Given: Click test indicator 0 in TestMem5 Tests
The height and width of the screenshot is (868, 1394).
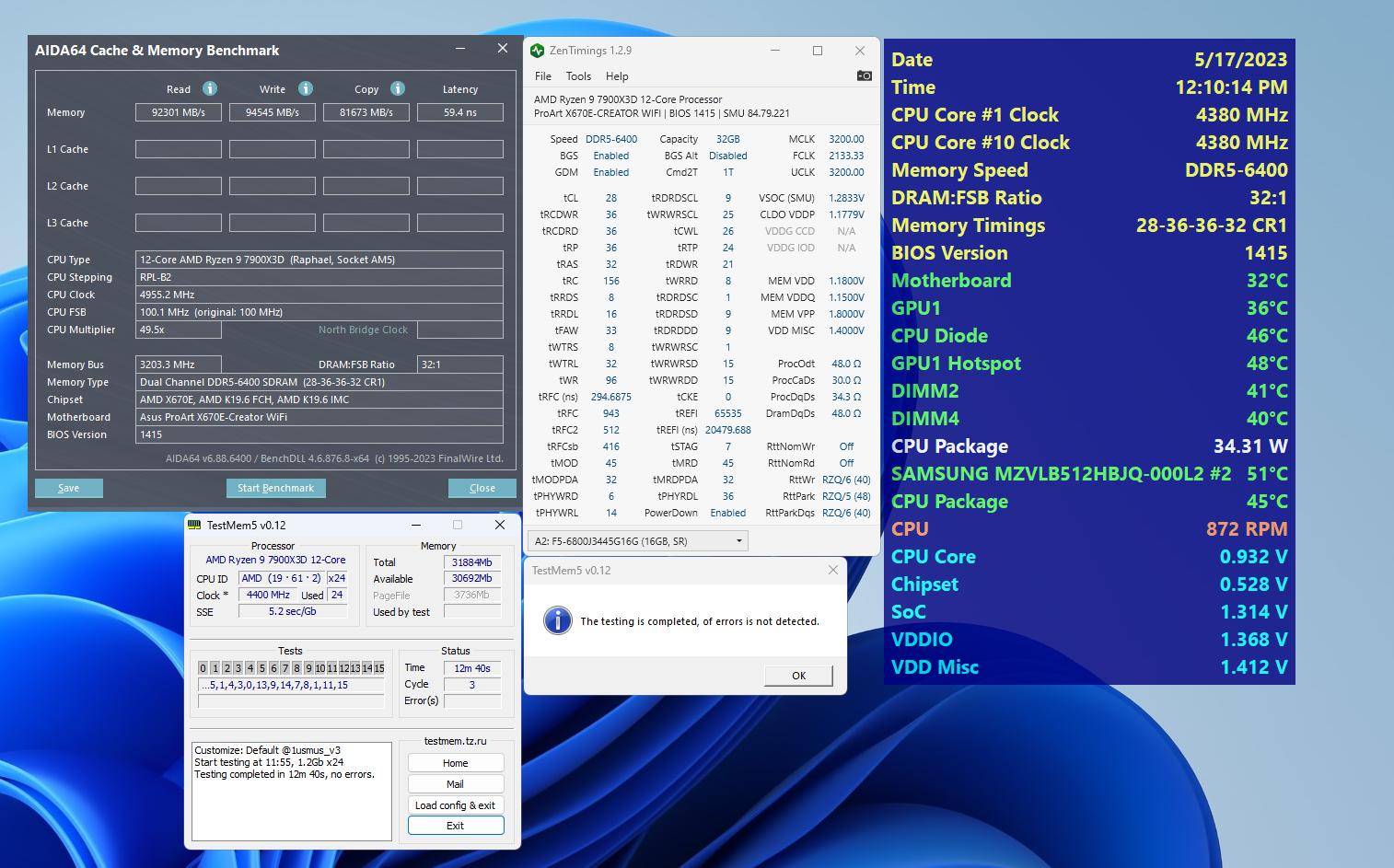Looking at the screenshot, I should [x=203, y=668].
